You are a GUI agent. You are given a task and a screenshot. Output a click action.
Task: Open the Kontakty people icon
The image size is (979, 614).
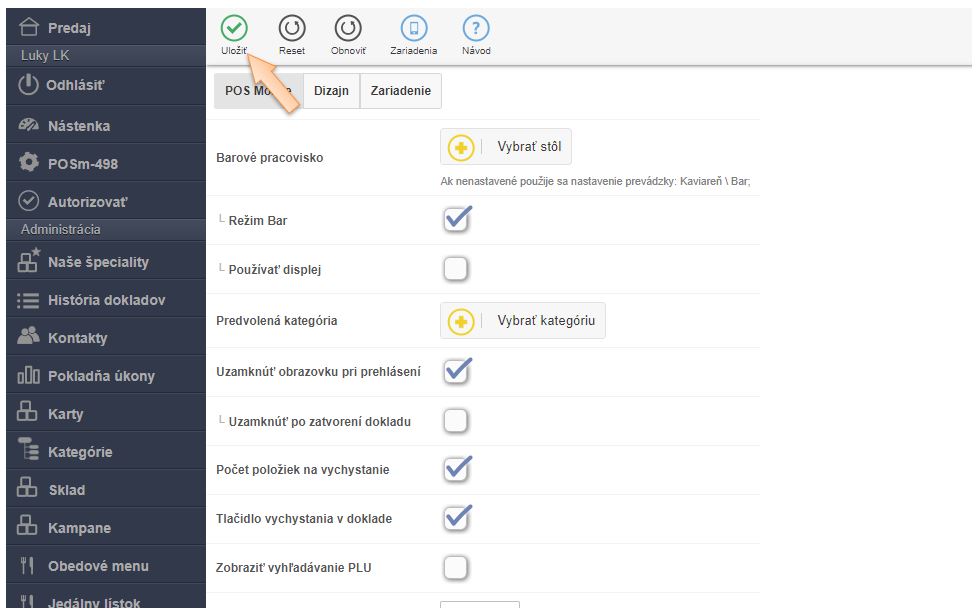click(29, 338)
